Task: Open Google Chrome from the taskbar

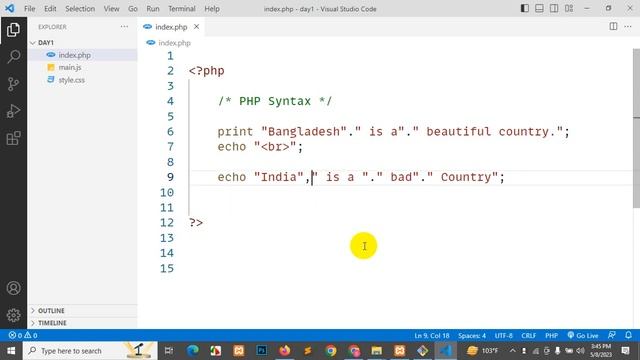Action: (331, 351)
